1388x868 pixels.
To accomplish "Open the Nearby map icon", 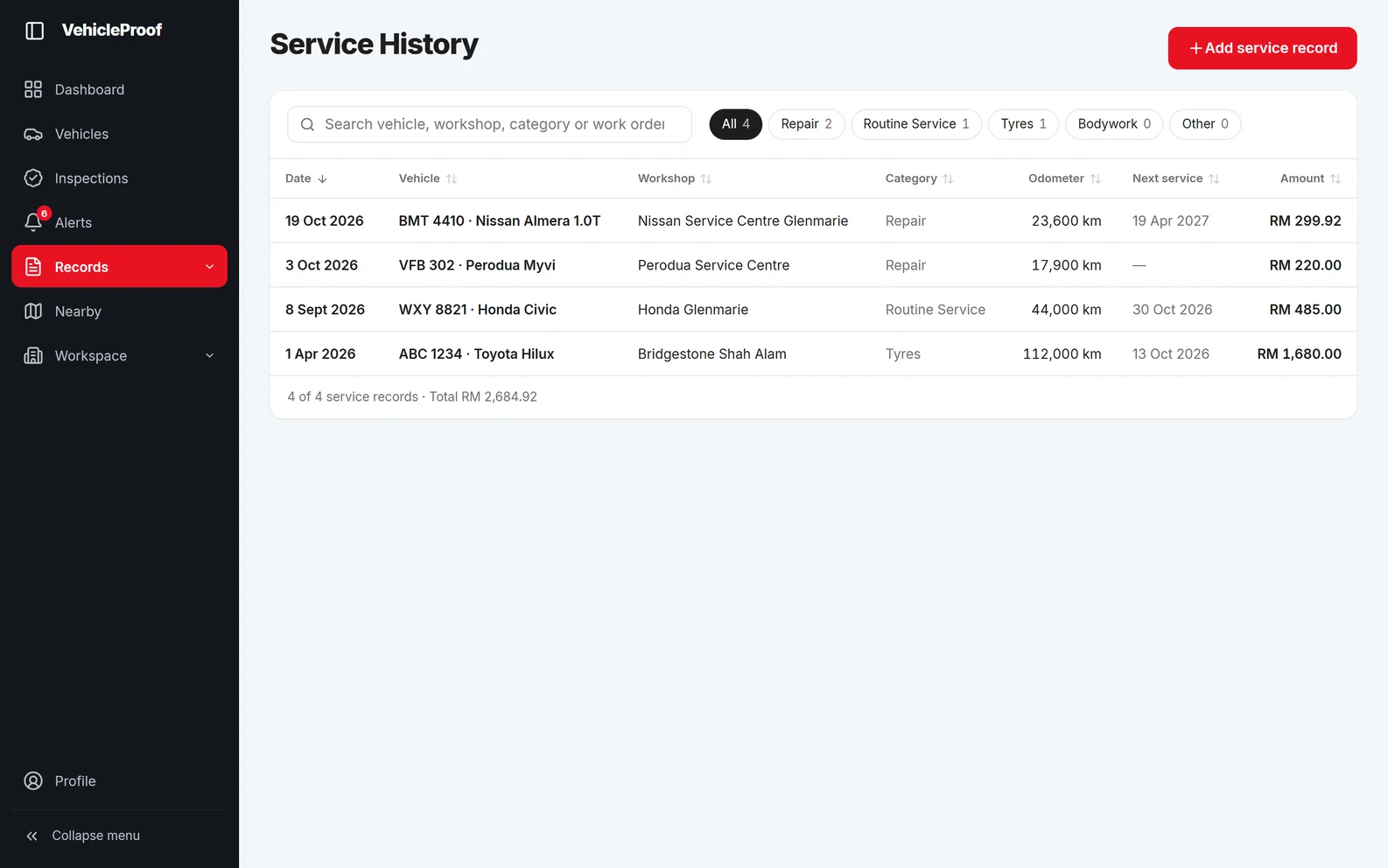I will [x=33, y=311].
